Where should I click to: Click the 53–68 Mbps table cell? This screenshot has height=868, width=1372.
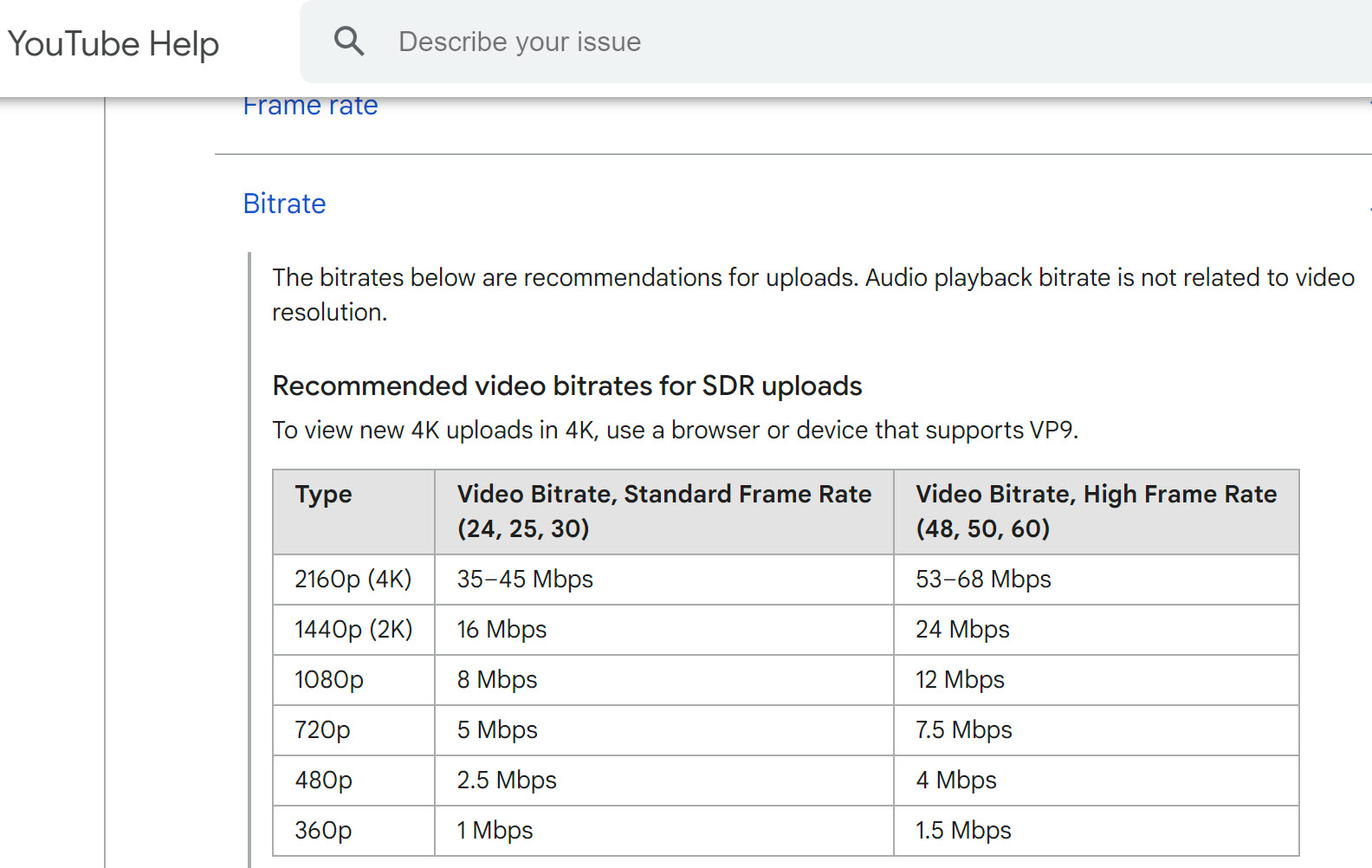[x=983, y=579]
